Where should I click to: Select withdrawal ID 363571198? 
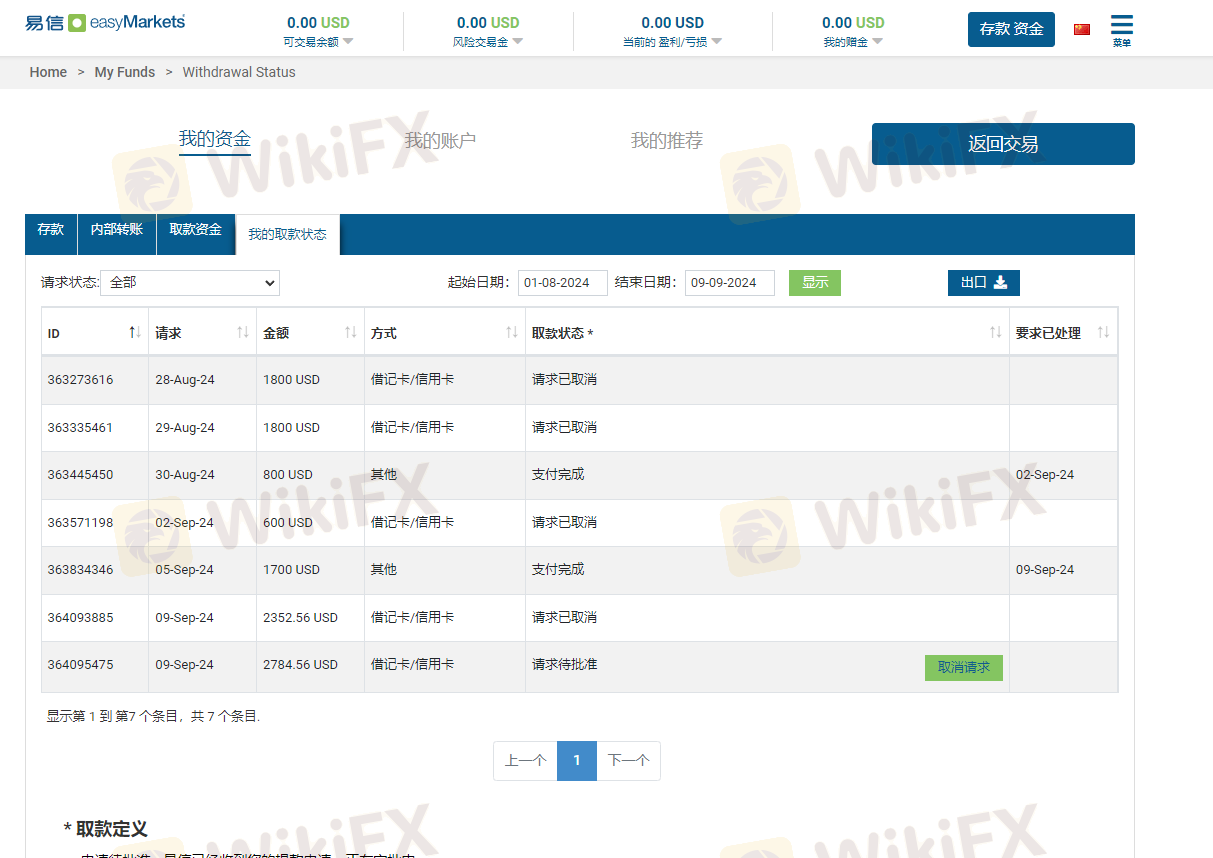coord(80,523)
